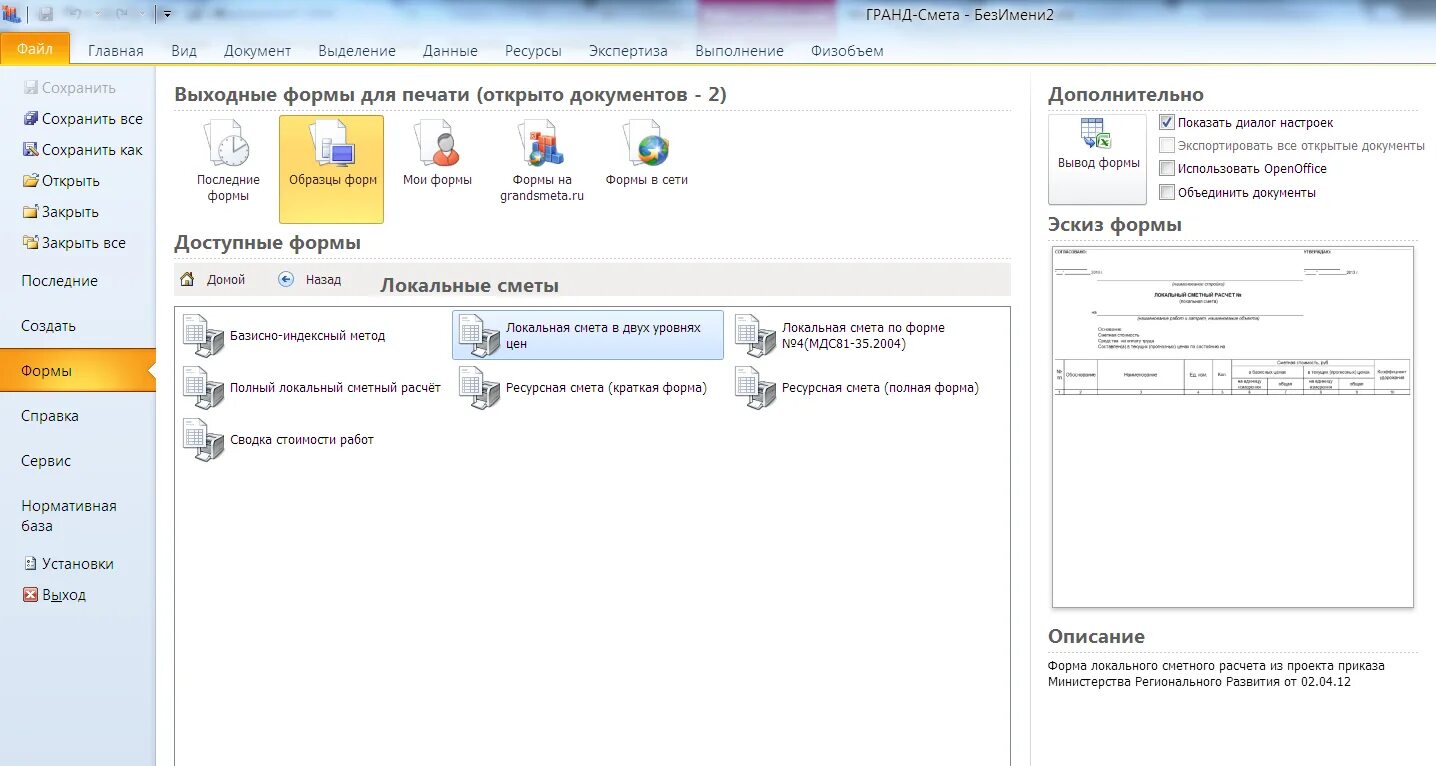Viewport: 1436px width, 766px height.
Task: Click Сохранить все in the sidebar
Action: pos(83,119)
